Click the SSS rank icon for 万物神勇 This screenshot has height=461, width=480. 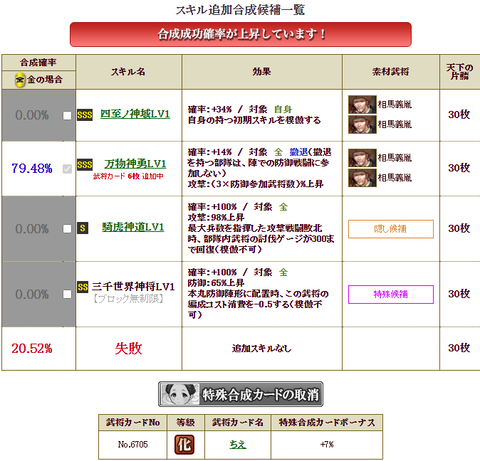coord(85,165)
